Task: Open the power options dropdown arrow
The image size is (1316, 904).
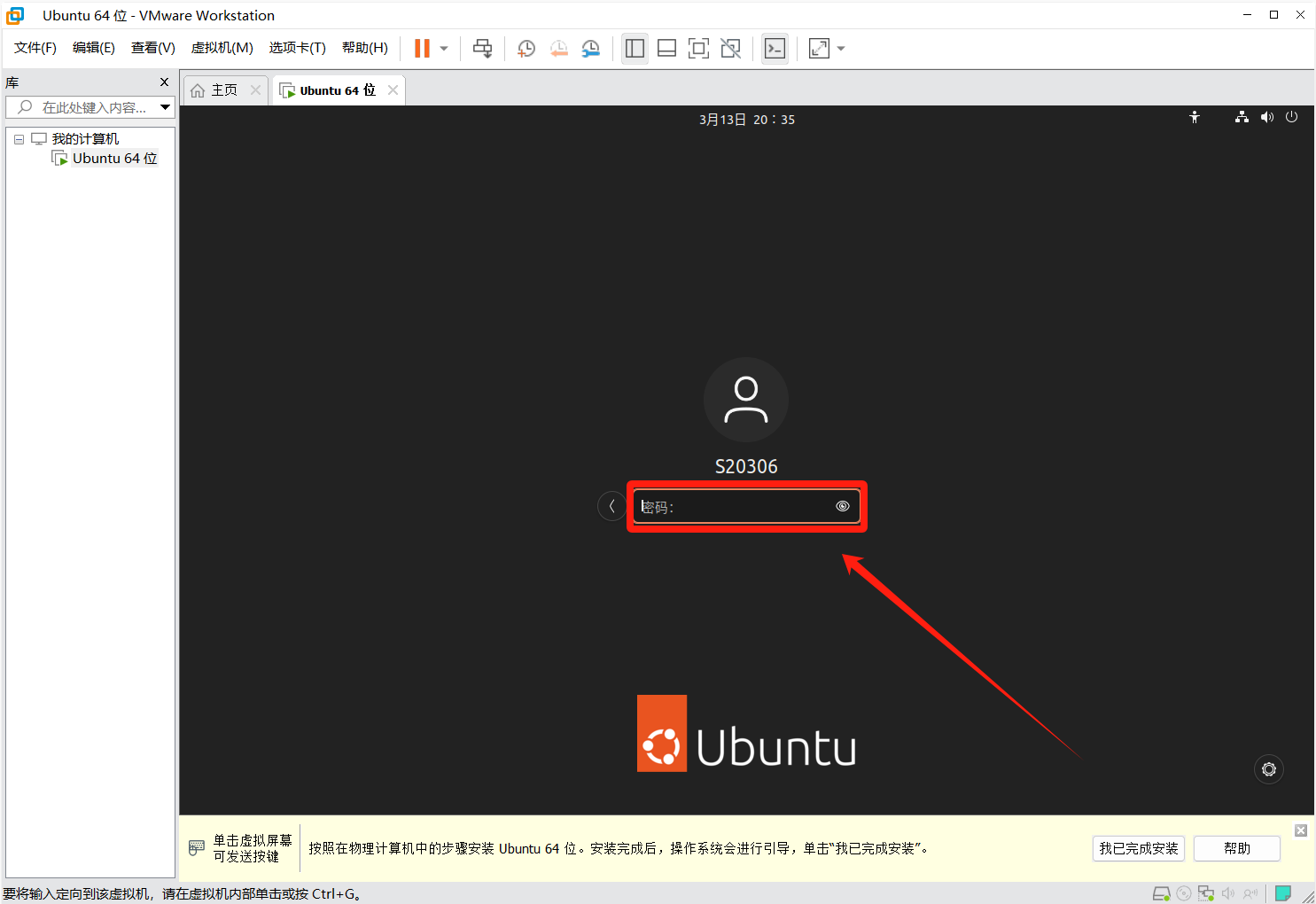Action: tap(444, 49)
